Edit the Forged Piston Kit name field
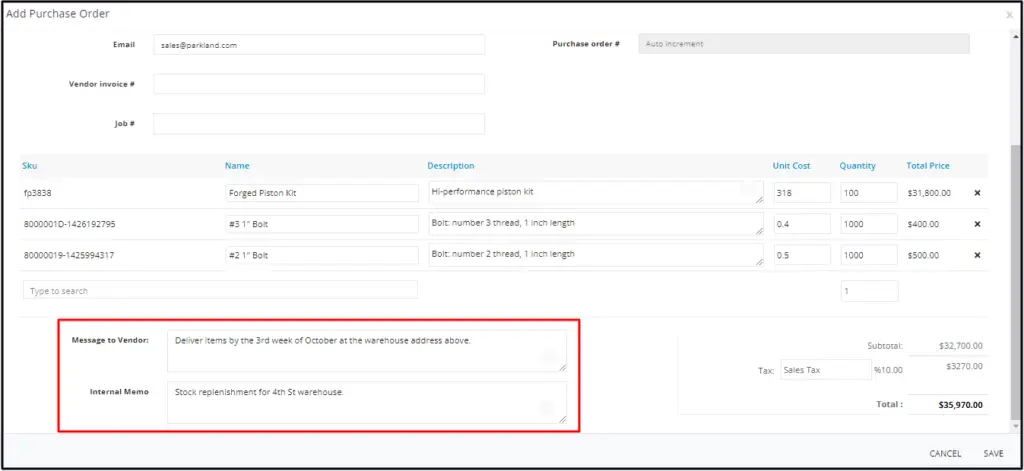The width and height of the screenshot is (1024, 471). tap(322, 193)
